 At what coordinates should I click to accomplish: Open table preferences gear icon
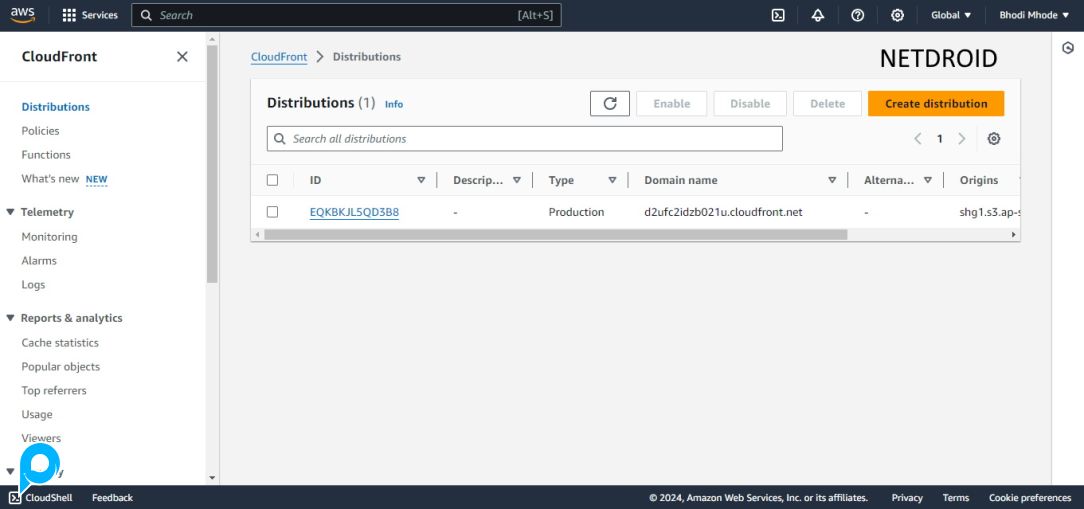click(x=993, y=139)
